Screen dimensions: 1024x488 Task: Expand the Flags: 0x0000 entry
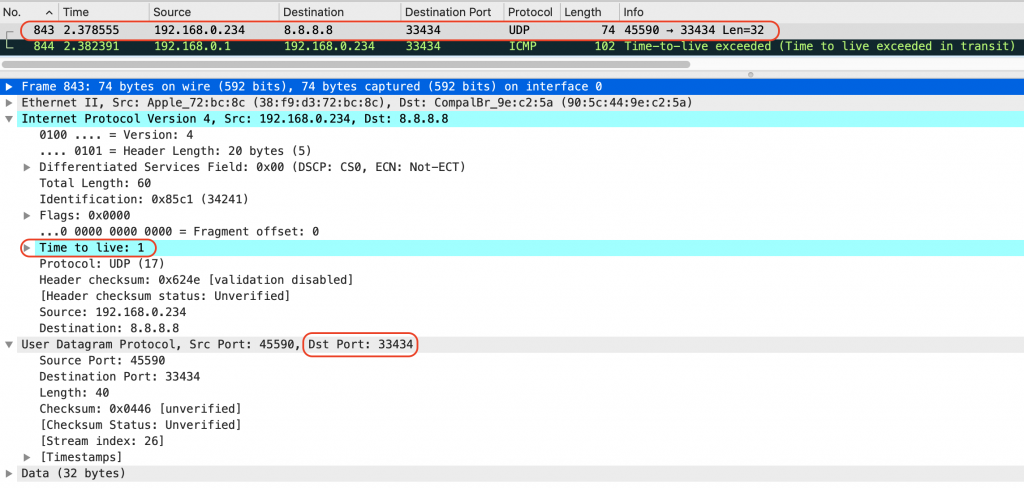click(28, 215)
